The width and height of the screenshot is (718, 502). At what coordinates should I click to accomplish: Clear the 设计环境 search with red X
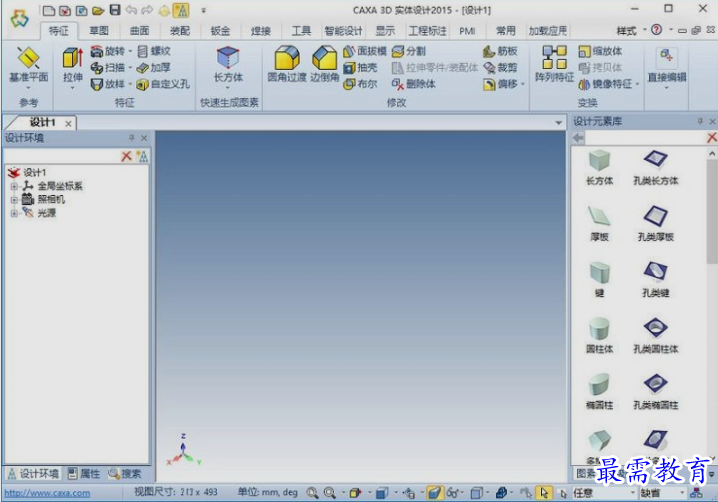pos(126,157)
